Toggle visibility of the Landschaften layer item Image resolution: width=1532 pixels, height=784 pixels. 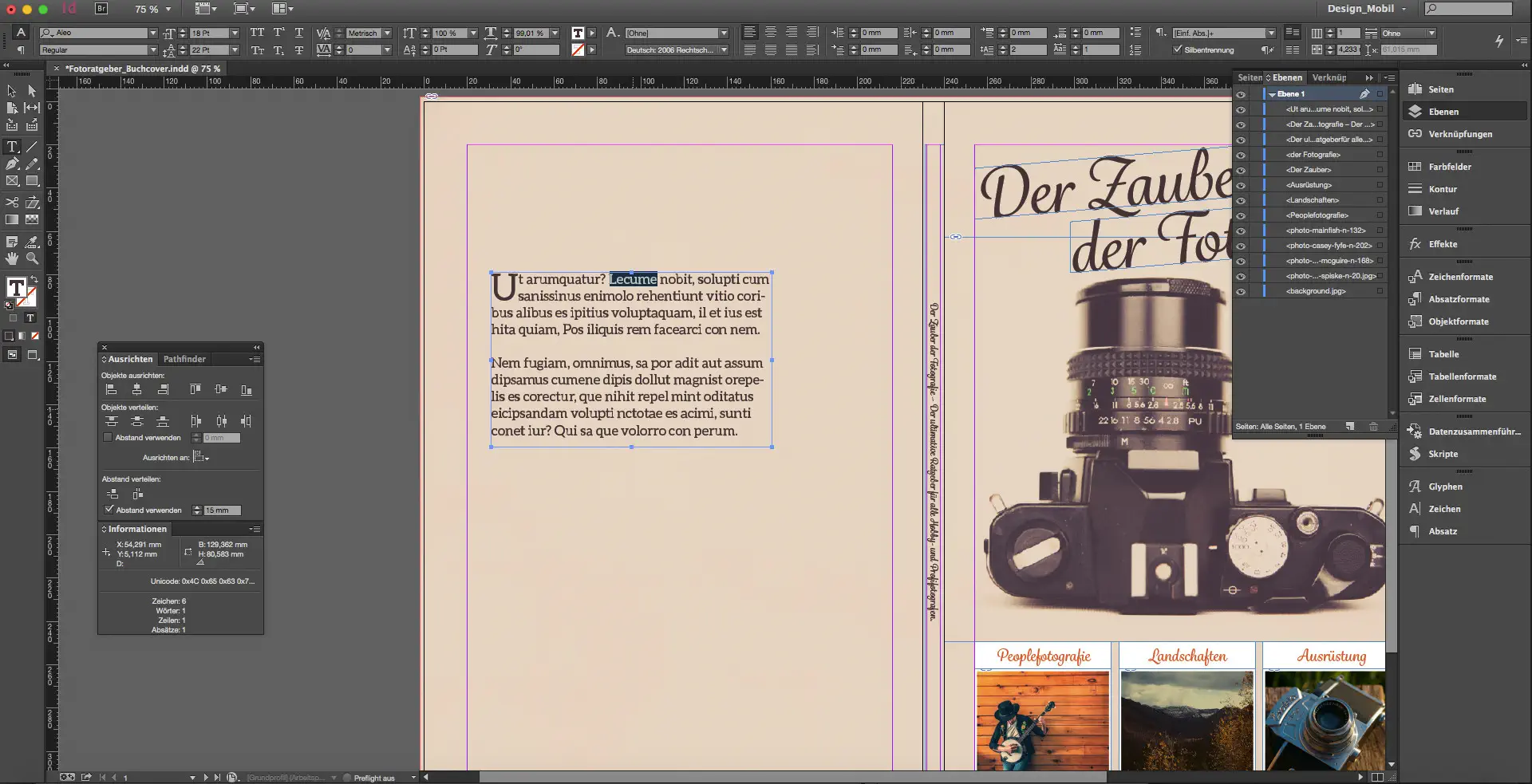click(x=1241, y=200)
